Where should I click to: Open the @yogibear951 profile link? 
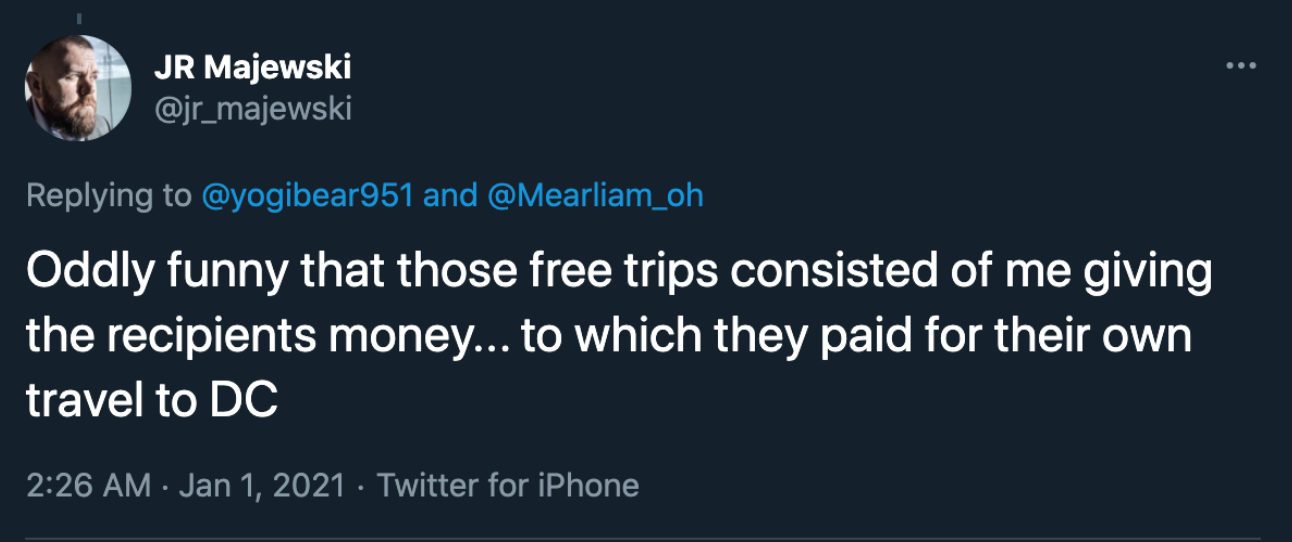click(307, 196)
